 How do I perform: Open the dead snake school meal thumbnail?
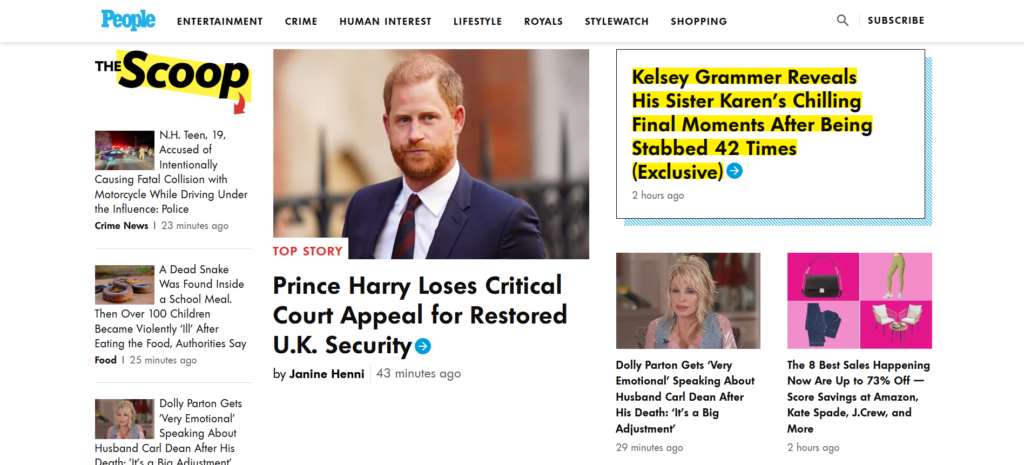[124, 284]
